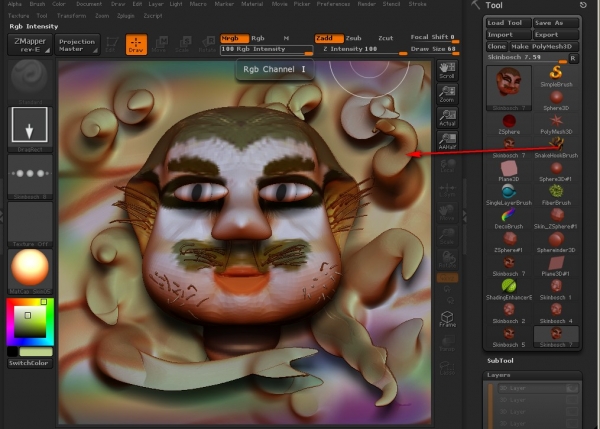This screenshot has height=429, width=600.
Task: Click the Export button
Action: pyautogui.click(x=556, y=34)
